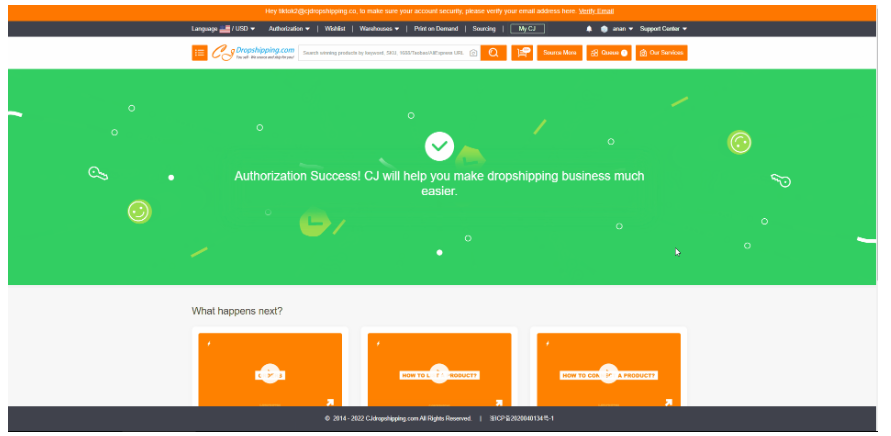Click the orange search magnifier button

click(x=493, y=53)
